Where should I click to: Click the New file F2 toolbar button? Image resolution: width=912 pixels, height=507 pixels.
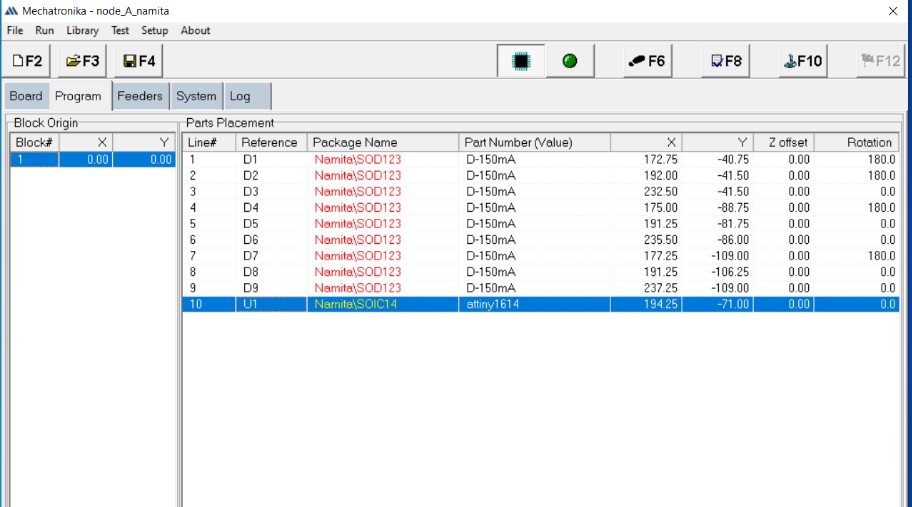27,60
